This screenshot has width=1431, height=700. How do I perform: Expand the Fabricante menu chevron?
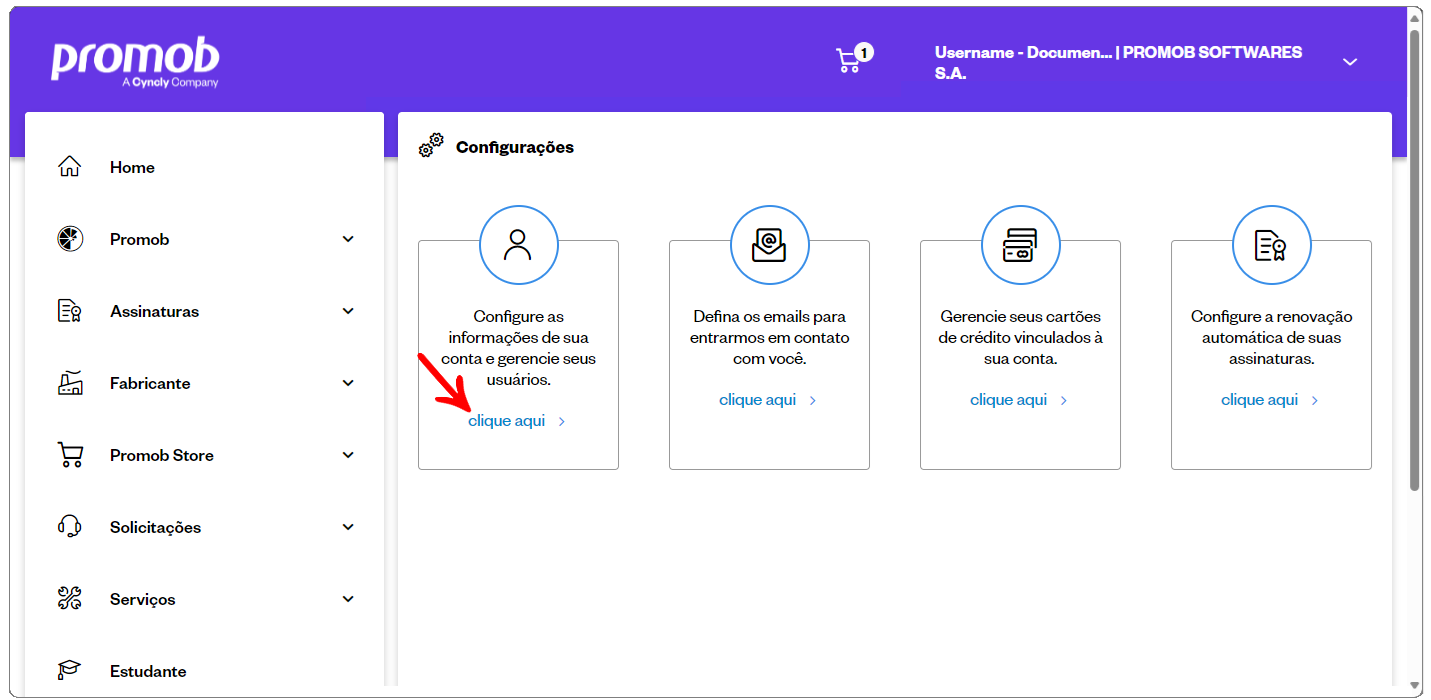[x=348, y=383]
